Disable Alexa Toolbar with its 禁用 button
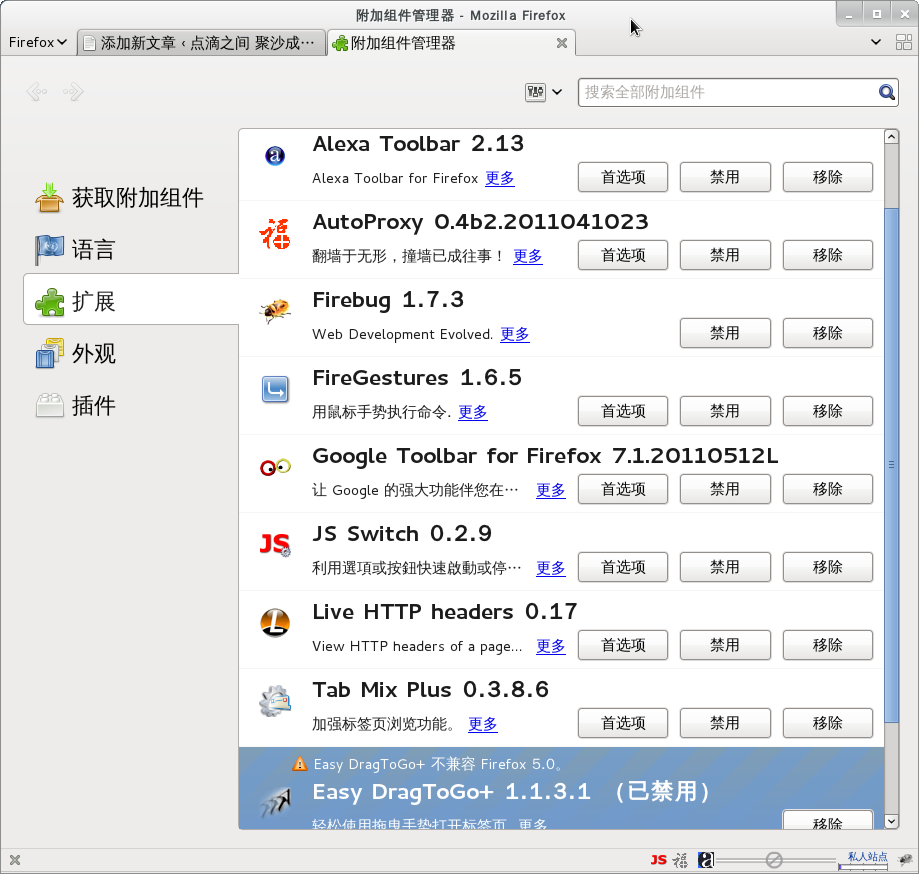The image size is (919, 874). pyautogui.click(x=725, y=177)
